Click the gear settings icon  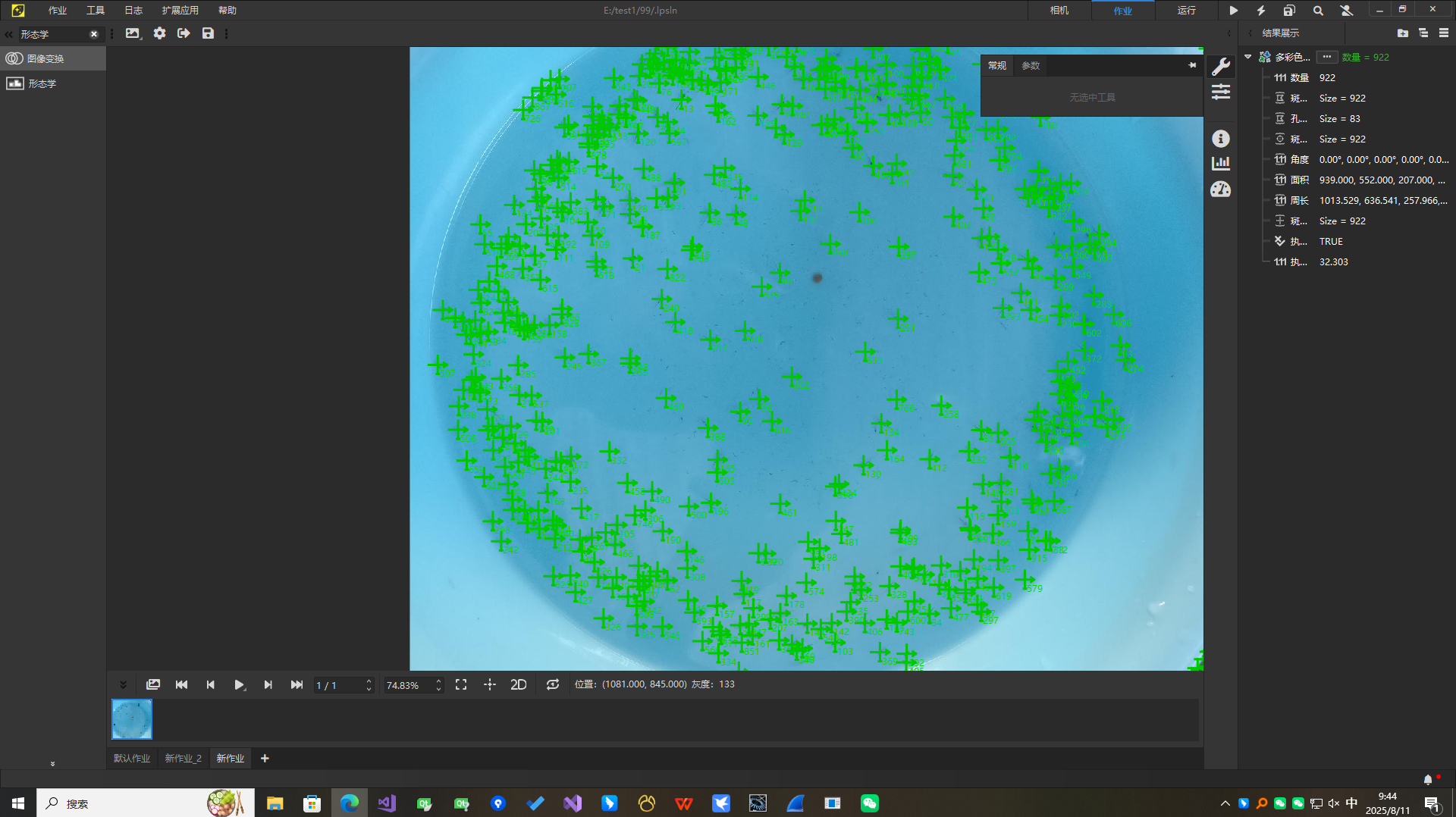159,33
